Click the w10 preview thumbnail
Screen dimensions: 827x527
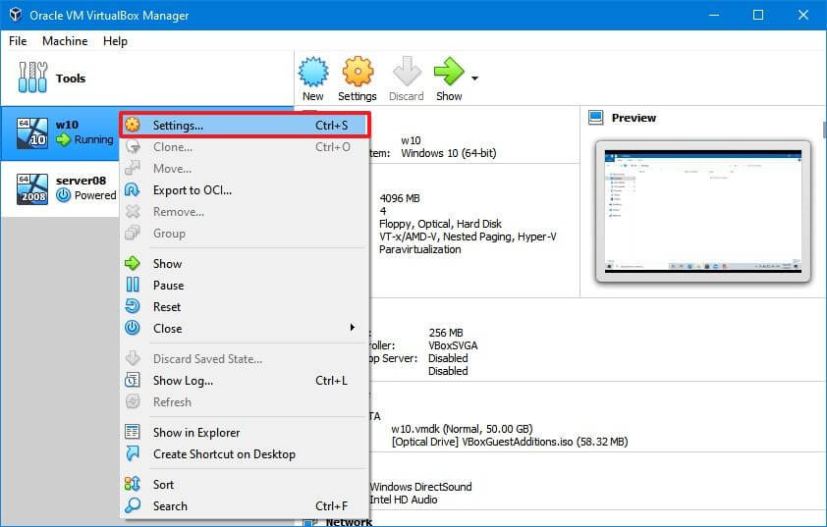coord(703,212)
